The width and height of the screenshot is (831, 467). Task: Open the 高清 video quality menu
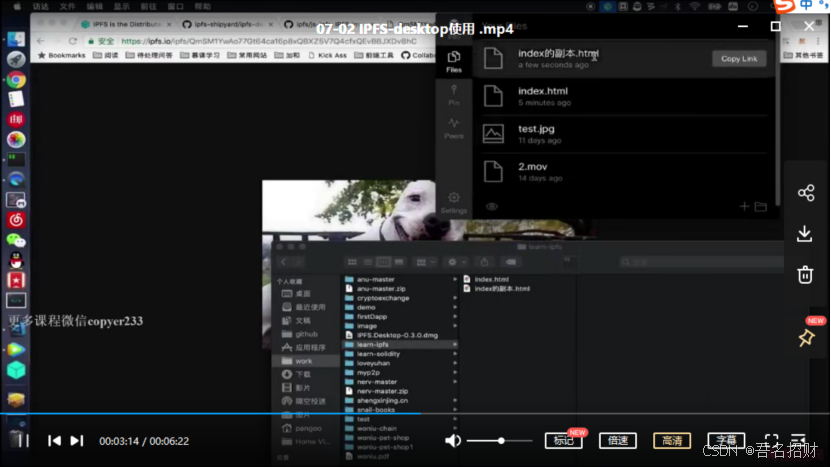click(x=672, y=440)
